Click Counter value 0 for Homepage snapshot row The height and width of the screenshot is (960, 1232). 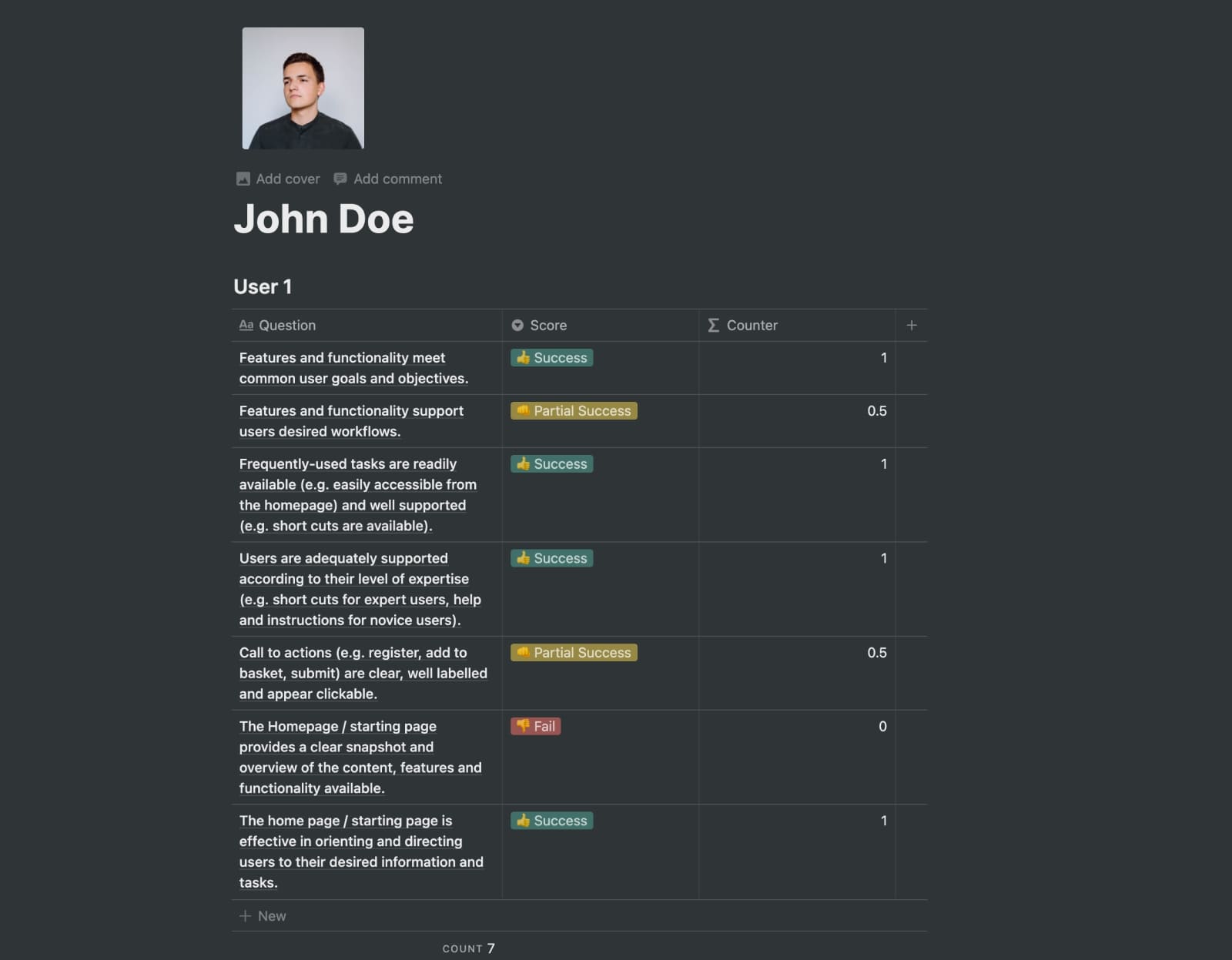[x=883, y=726]
